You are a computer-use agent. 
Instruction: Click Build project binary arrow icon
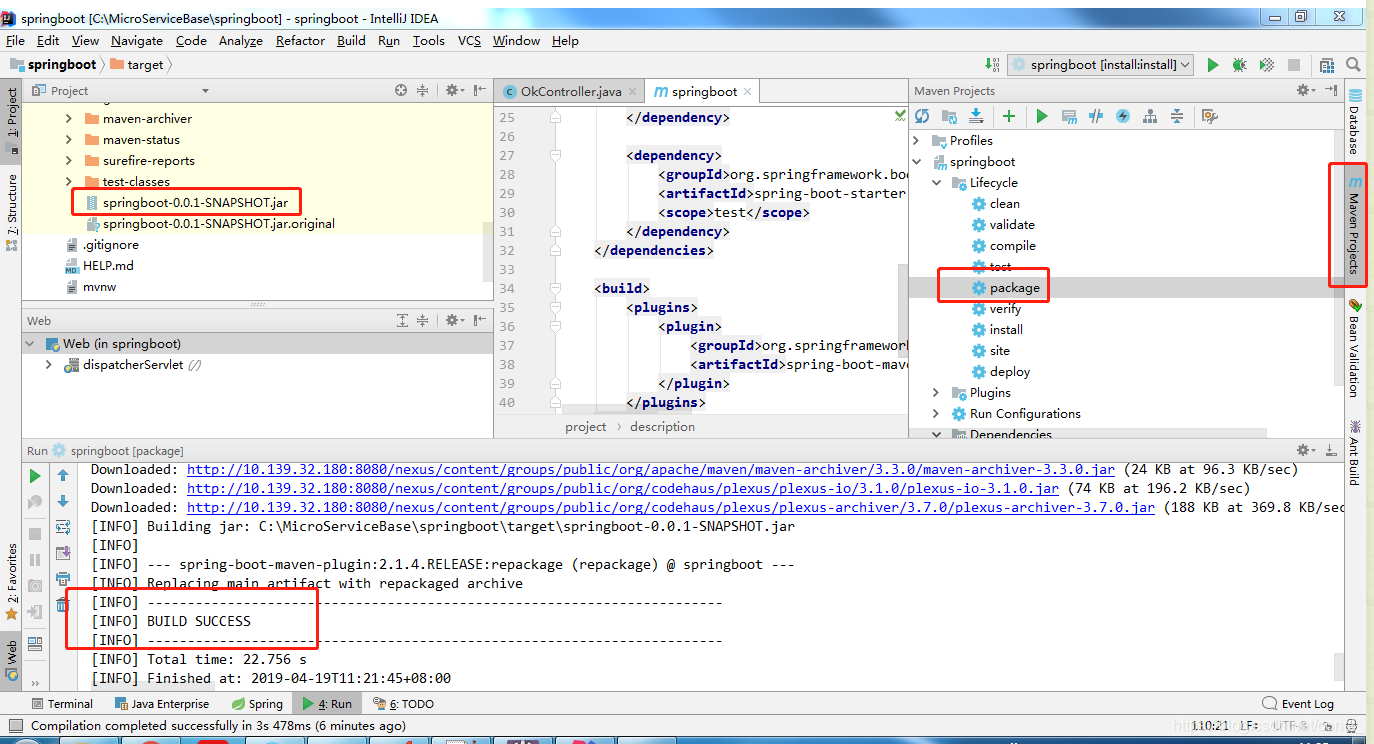[993, 64]
